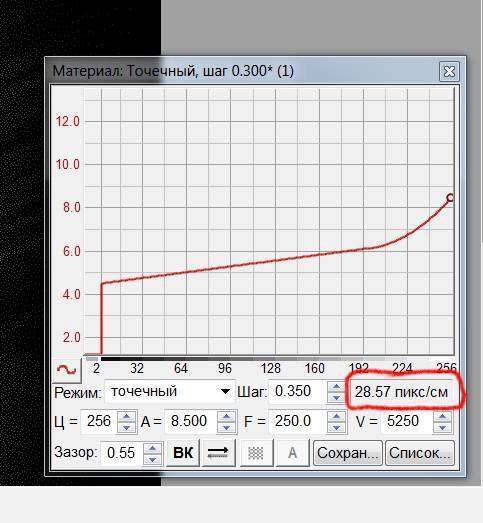
Task: Click the grayscale gradient bar under graph
Action: (x=270, y=359)
